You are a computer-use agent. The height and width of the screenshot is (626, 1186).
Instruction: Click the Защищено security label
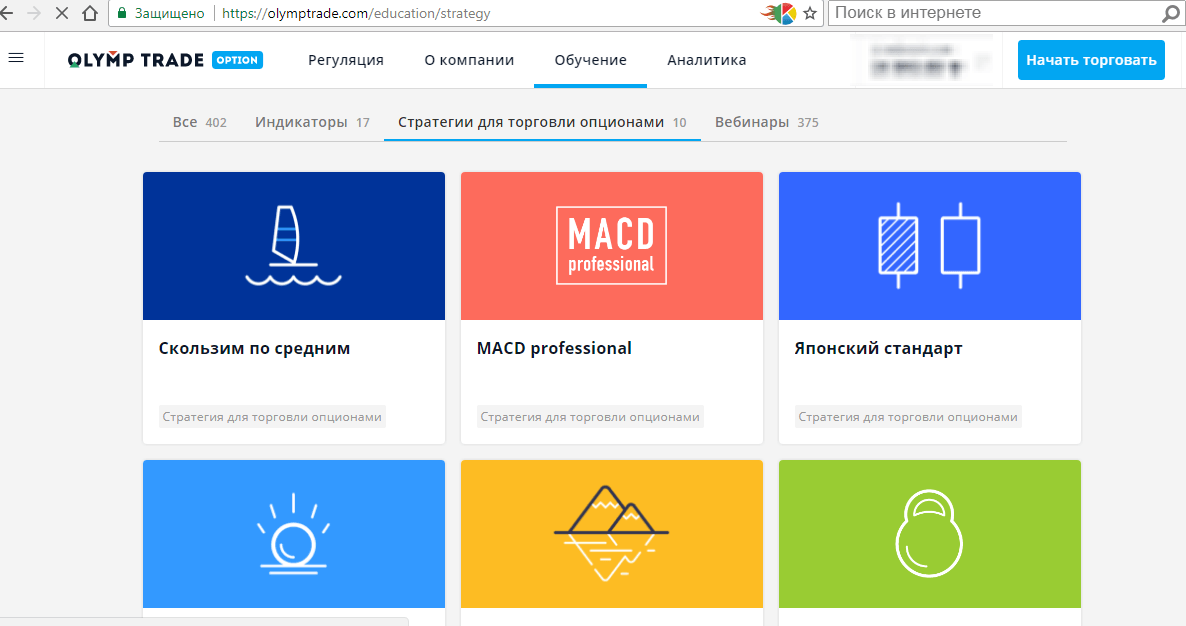pos(169,14)
